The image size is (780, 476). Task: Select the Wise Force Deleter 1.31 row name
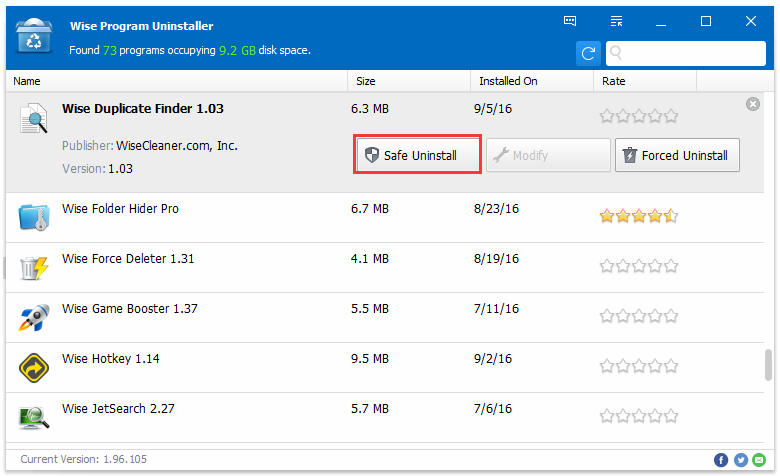128,259
